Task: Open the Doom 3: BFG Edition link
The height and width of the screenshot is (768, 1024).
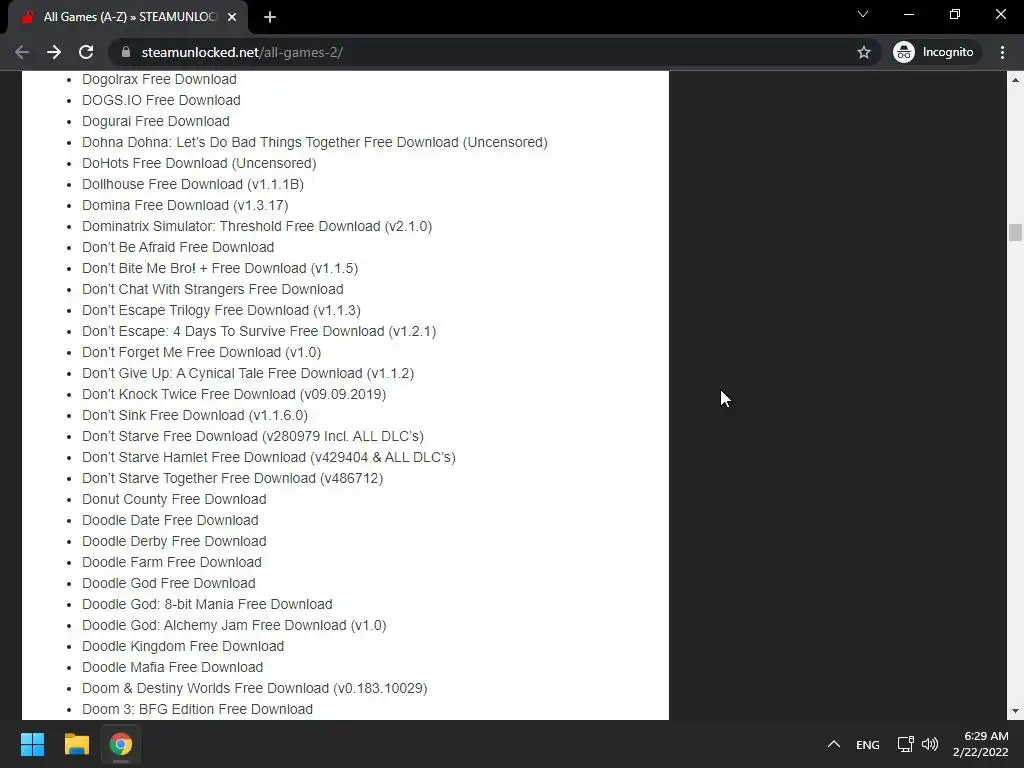Action: [x=197, y=709]
